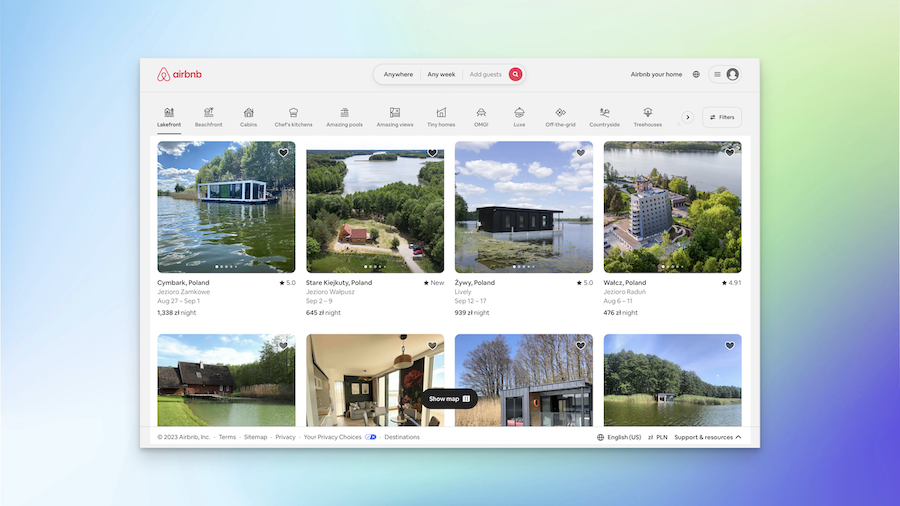Select the Beachfront category icon
Viewport: 900px width, 506px height.
coord(209,113)
